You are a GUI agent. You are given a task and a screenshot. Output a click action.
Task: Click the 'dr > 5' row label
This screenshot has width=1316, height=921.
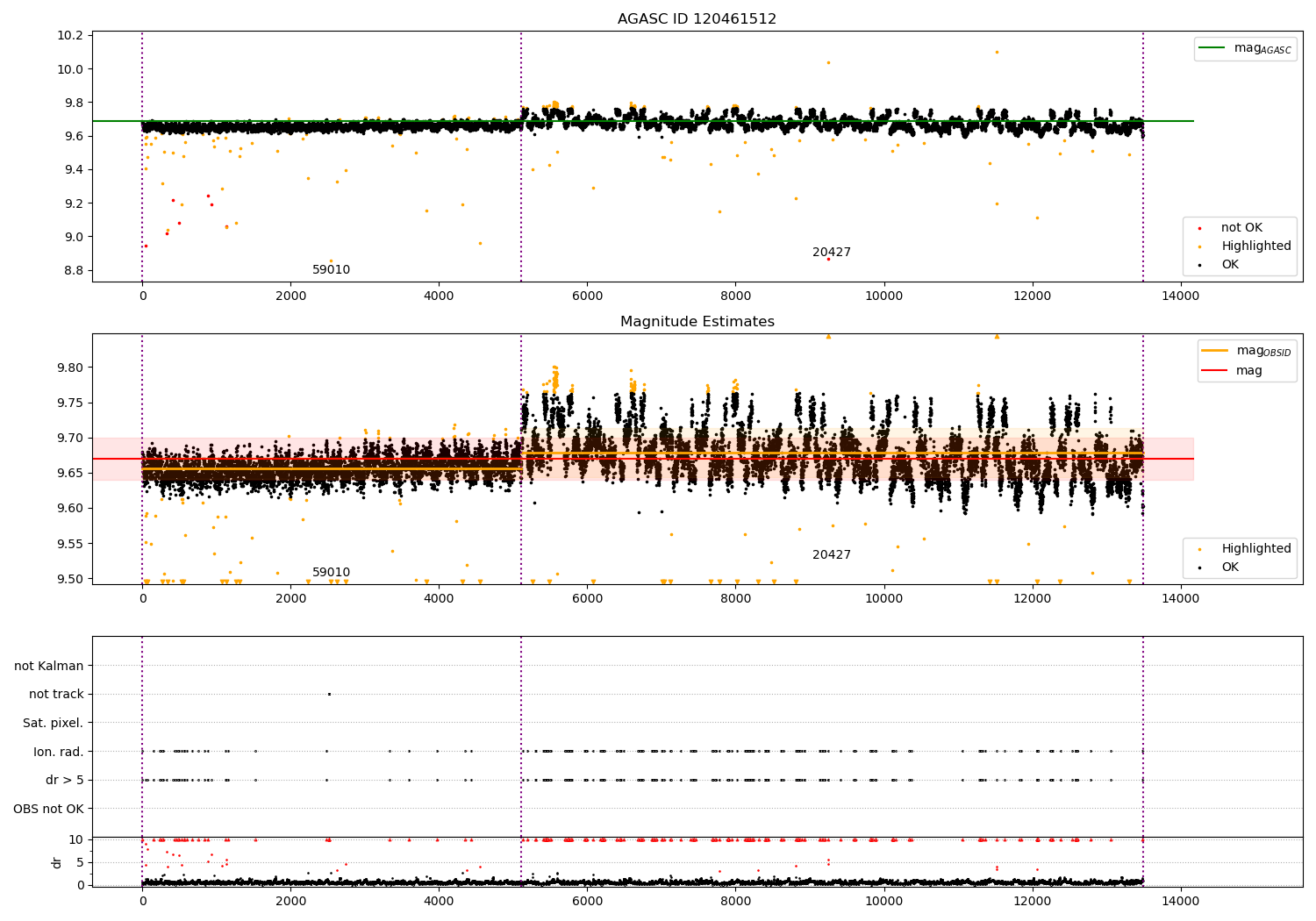65,781
